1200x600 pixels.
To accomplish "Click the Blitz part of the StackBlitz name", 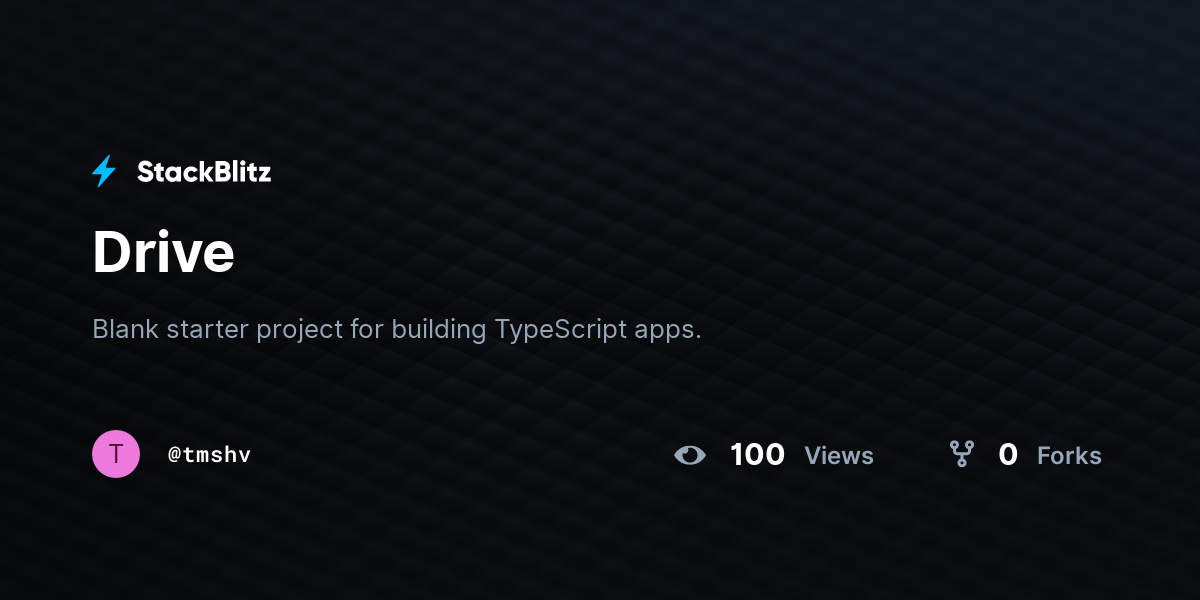I will coord(238,172).
